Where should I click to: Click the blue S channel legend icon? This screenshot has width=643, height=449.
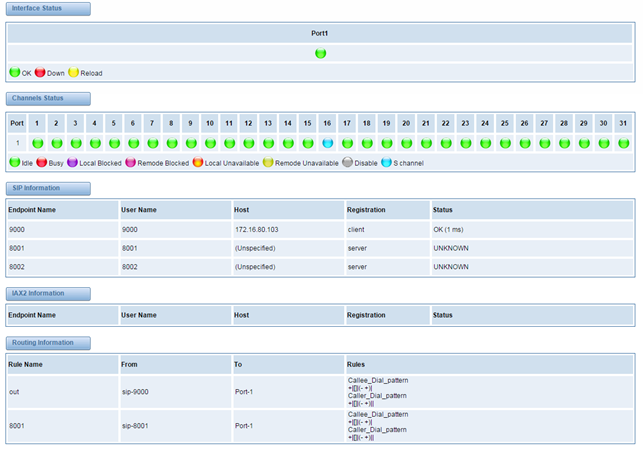coord(386,162)
